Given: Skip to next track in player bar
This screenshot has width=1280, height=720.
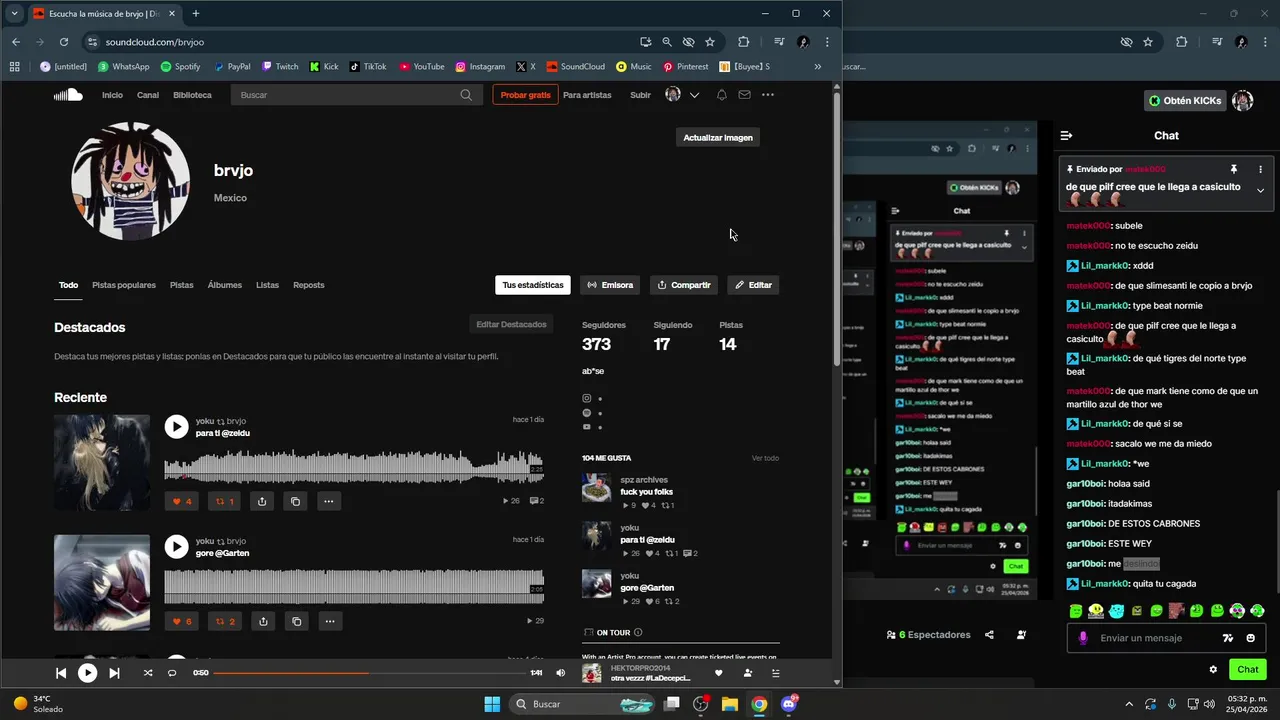Looking at the screenshot, I should (x=114, y=673).
